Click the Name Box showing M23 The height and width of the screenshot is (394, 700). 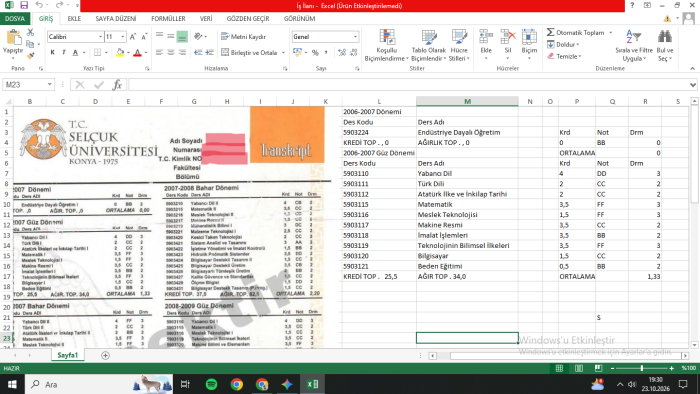[25, 84]
